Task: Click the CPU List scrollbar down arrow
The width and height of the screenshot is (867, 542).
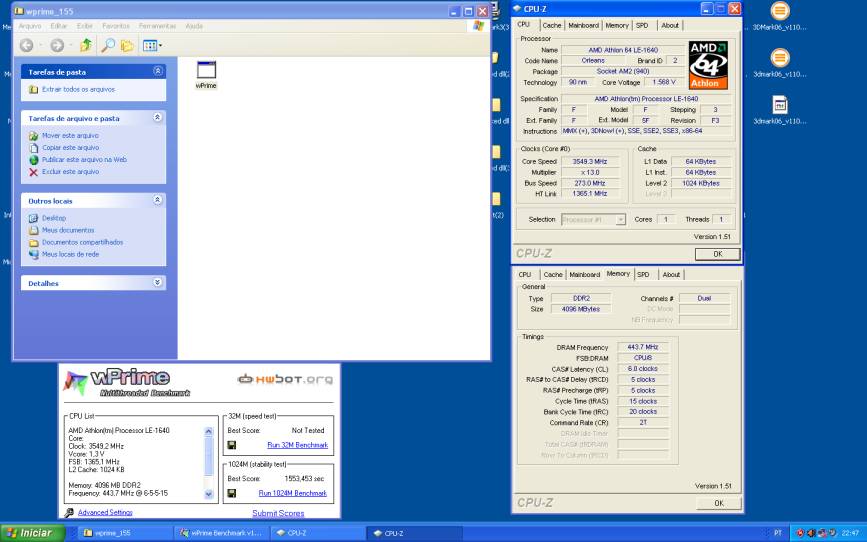Action: (208, 494)
